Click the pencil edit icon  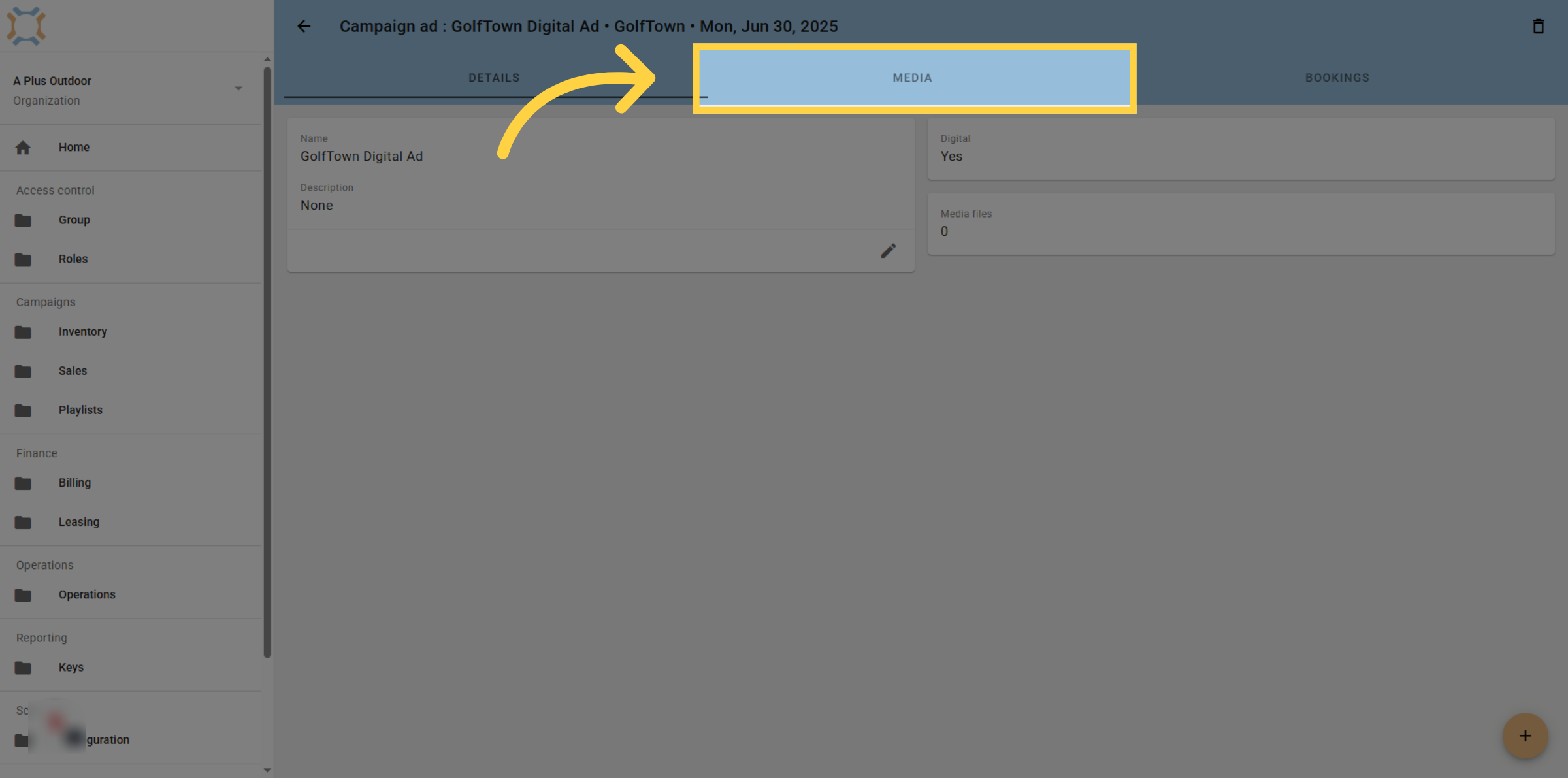888,251
